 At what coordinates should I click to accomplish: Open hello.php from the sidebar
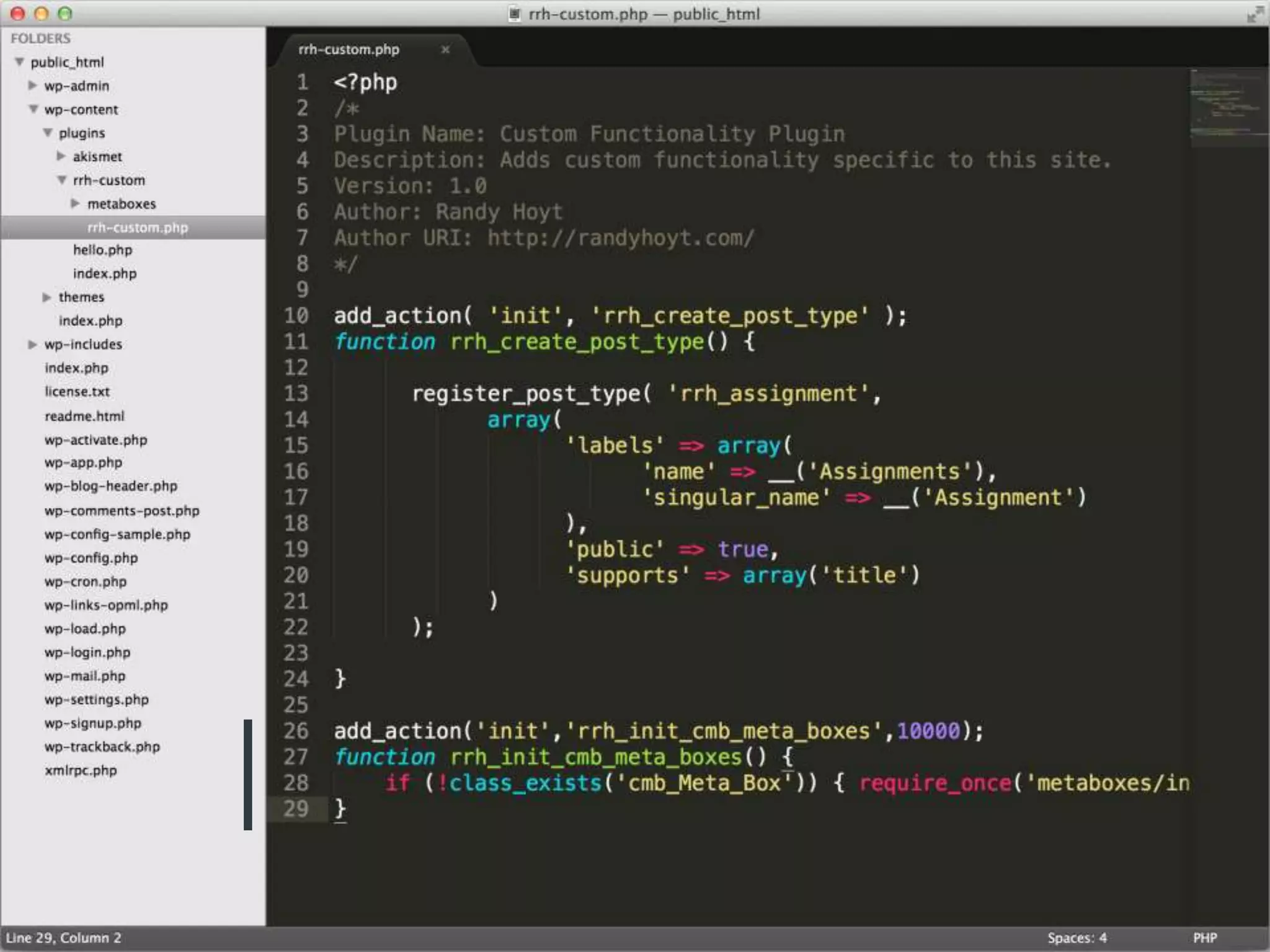[x=102, y=250]
